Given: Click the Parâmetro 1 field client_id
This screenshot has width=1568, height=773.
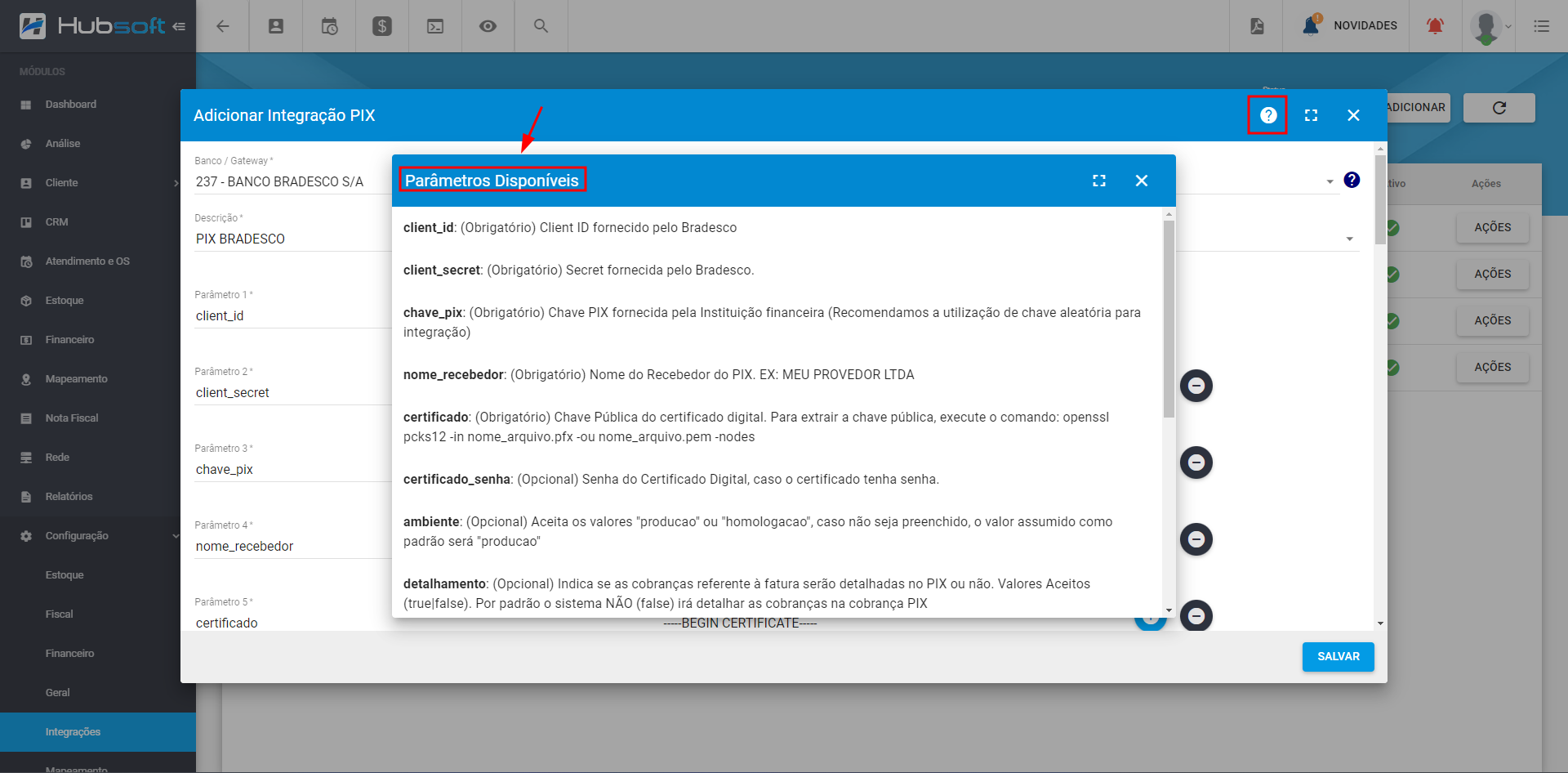Looking at the screenshot, I should [292, 315].
